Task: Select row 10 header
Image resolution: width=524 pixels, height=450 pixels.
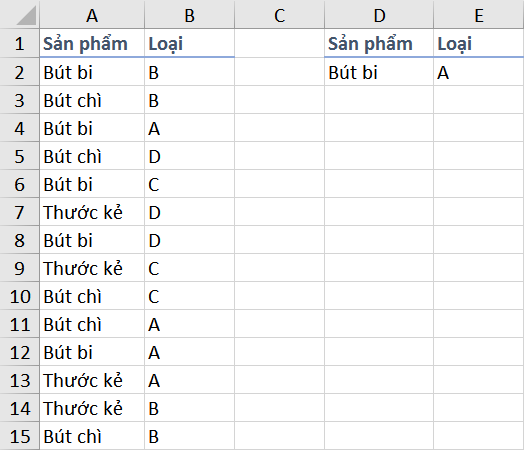Action: coord(19,296)
